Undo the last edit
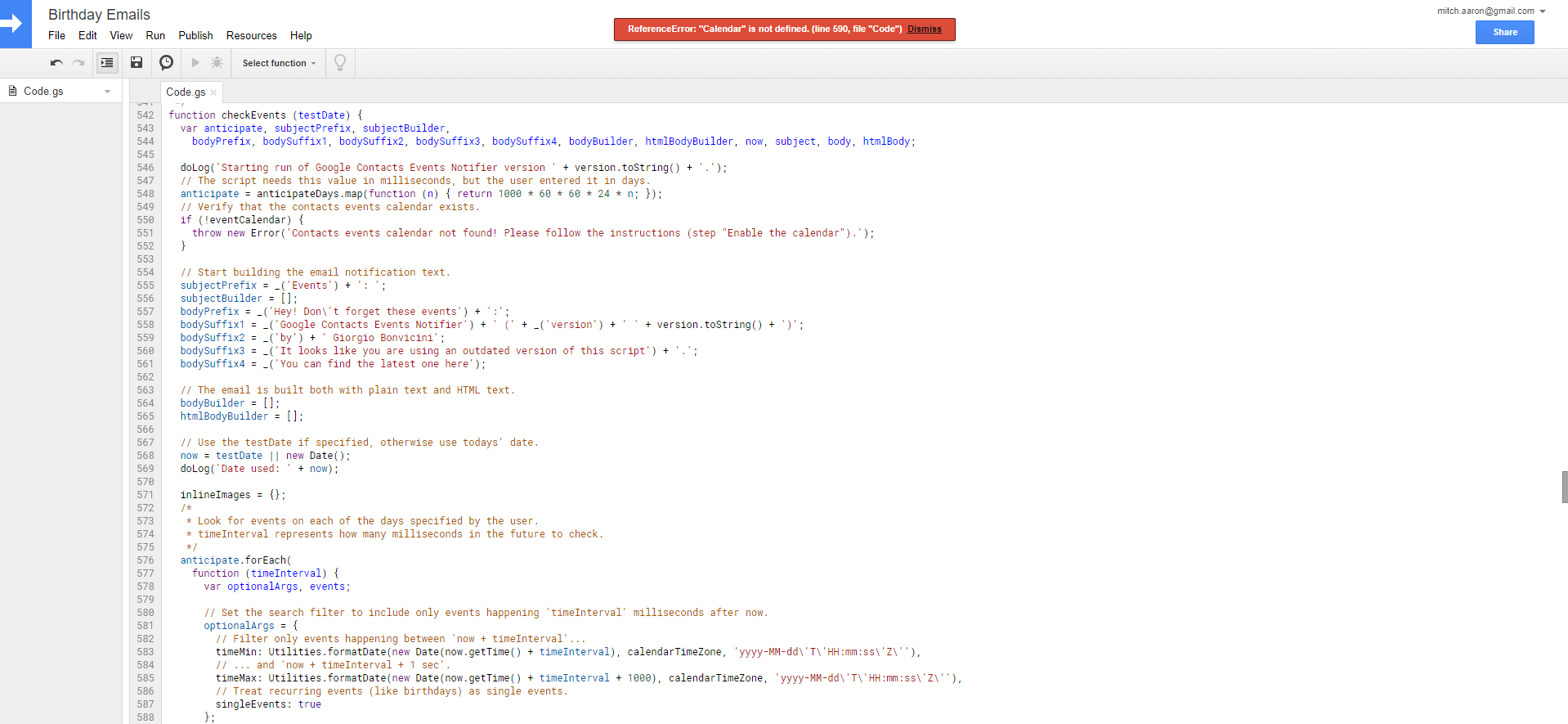Screen dimensions: 1568x724 click(x=56, y=63)
